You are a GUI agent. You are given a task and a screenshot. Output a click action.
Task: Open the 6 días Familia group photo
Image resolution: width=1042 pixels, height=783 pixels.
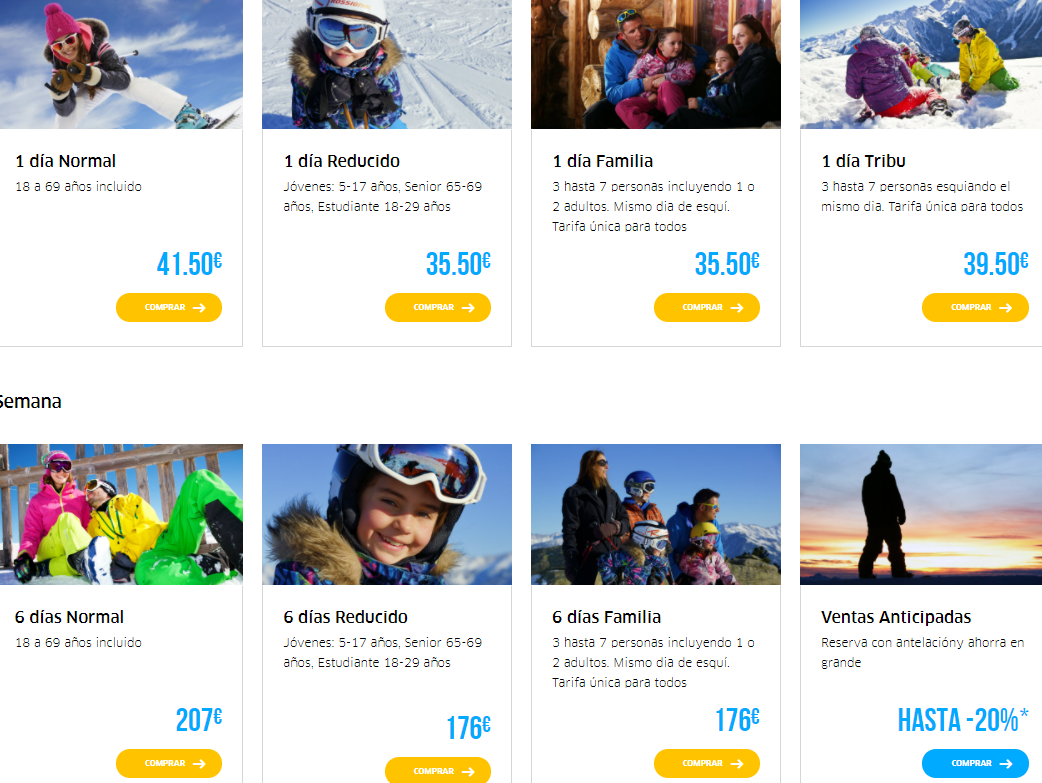click(655, 514)
